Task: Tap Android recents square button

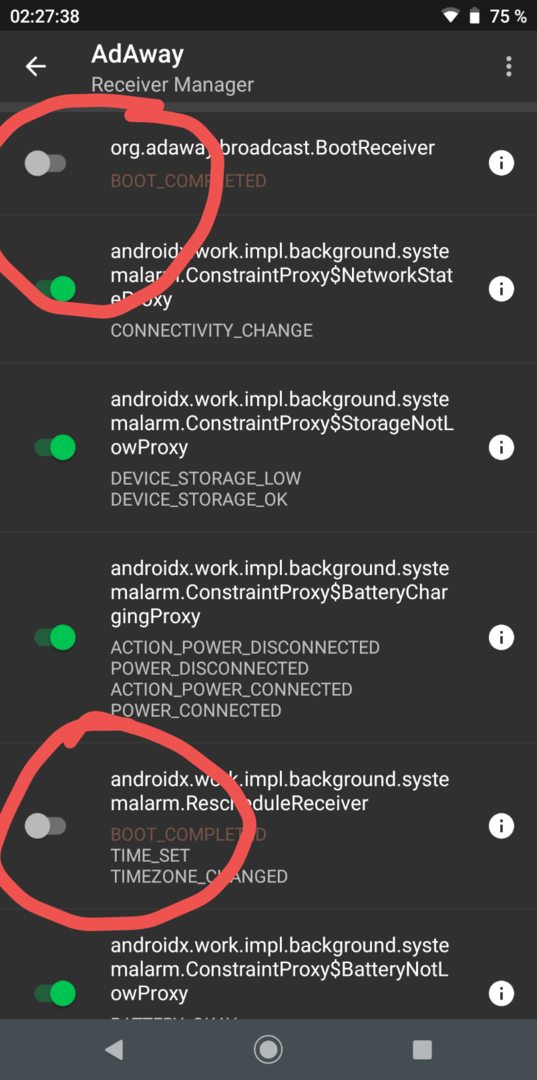Action: tap(422, 1050)
